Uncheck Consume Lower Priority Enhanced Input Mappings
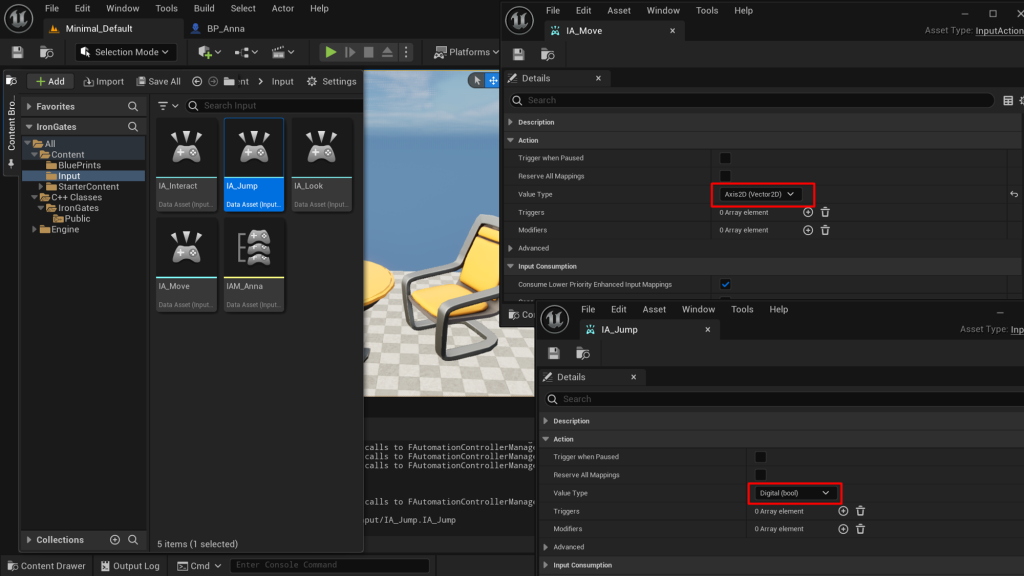 [x=725, y=285]
